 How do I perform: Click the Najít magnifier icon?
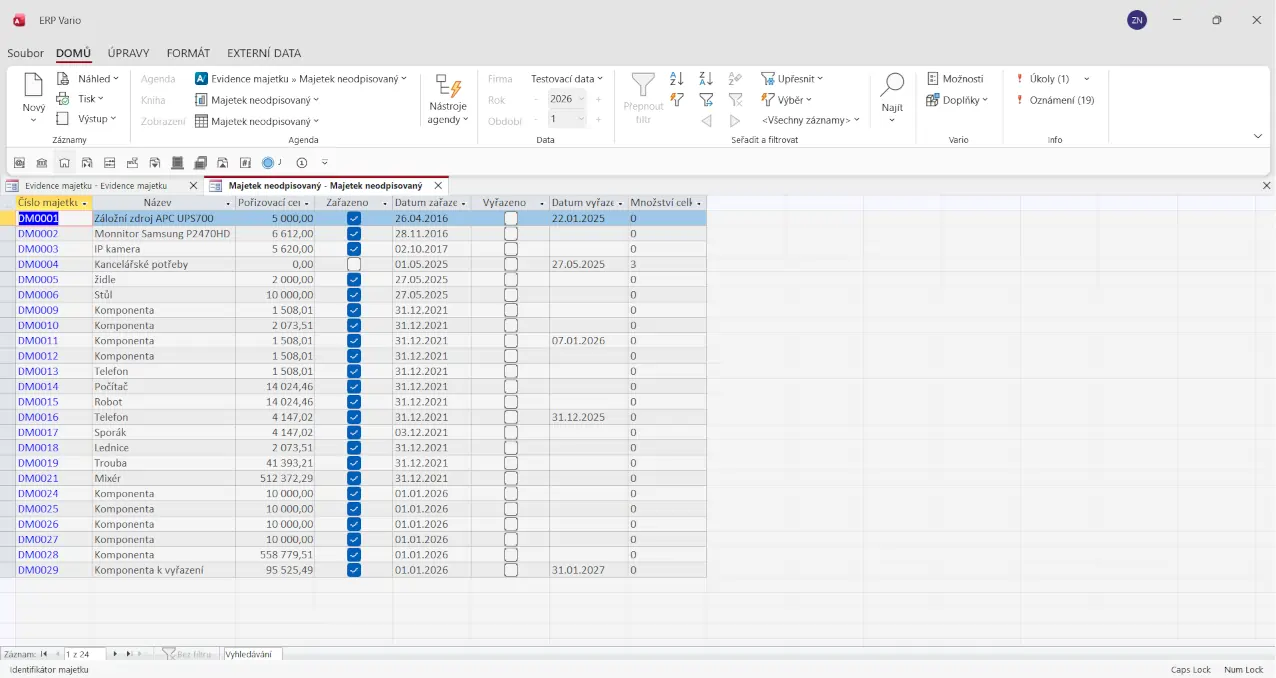pyautogui.click(x=892, y=87)
